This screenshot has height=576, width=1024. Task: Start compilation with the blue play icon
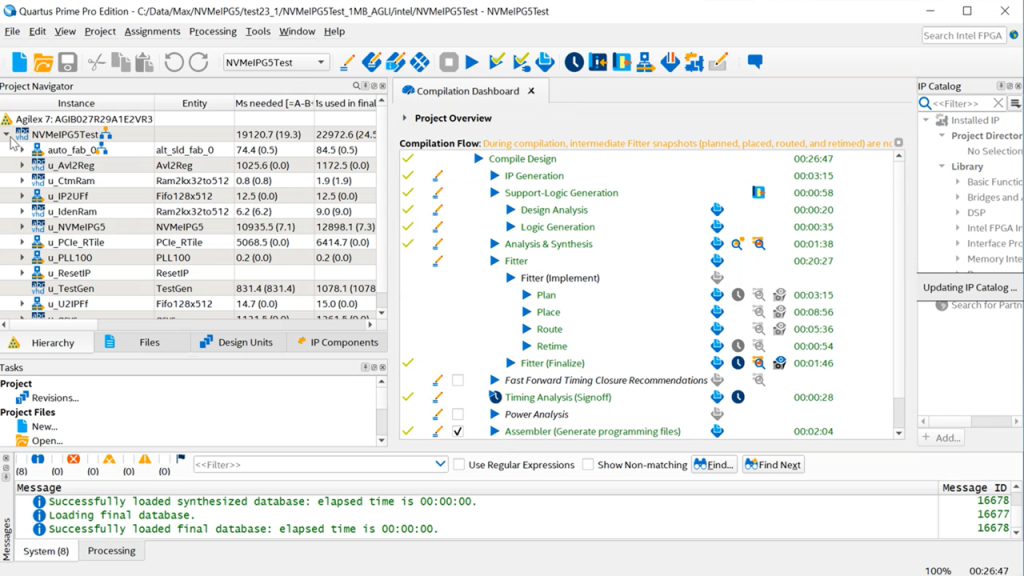(472, 62)
